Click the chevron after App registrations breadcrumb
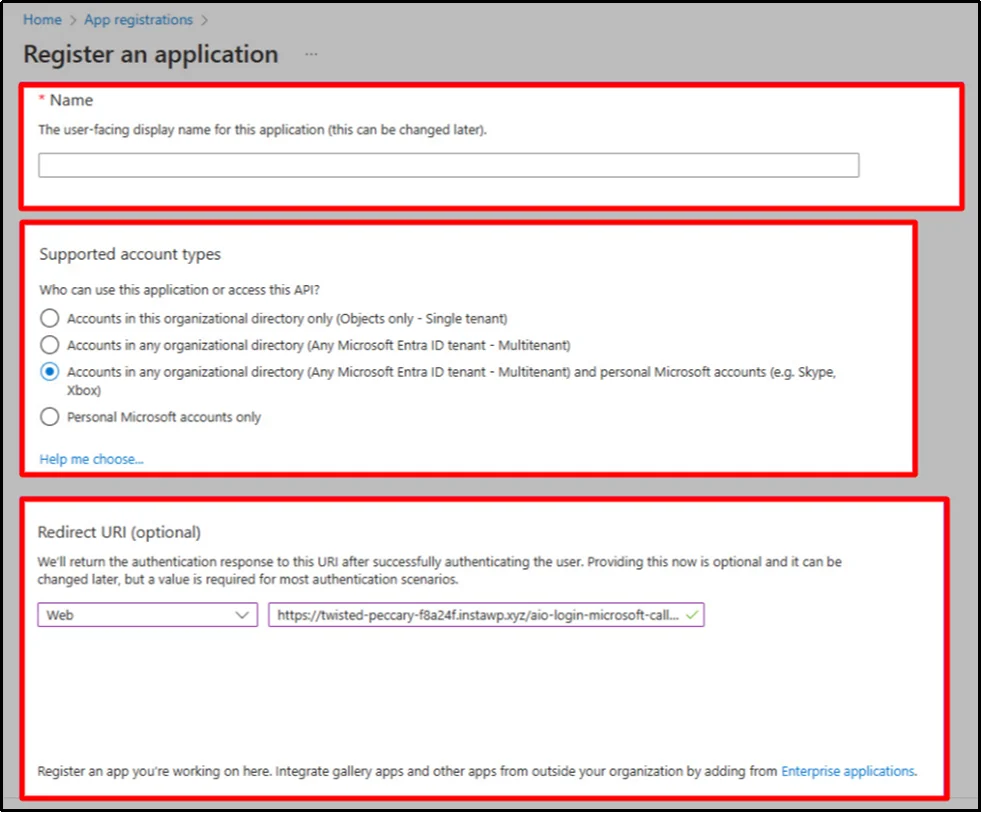This screenshot has width=982, height=813. coord(202,19)
